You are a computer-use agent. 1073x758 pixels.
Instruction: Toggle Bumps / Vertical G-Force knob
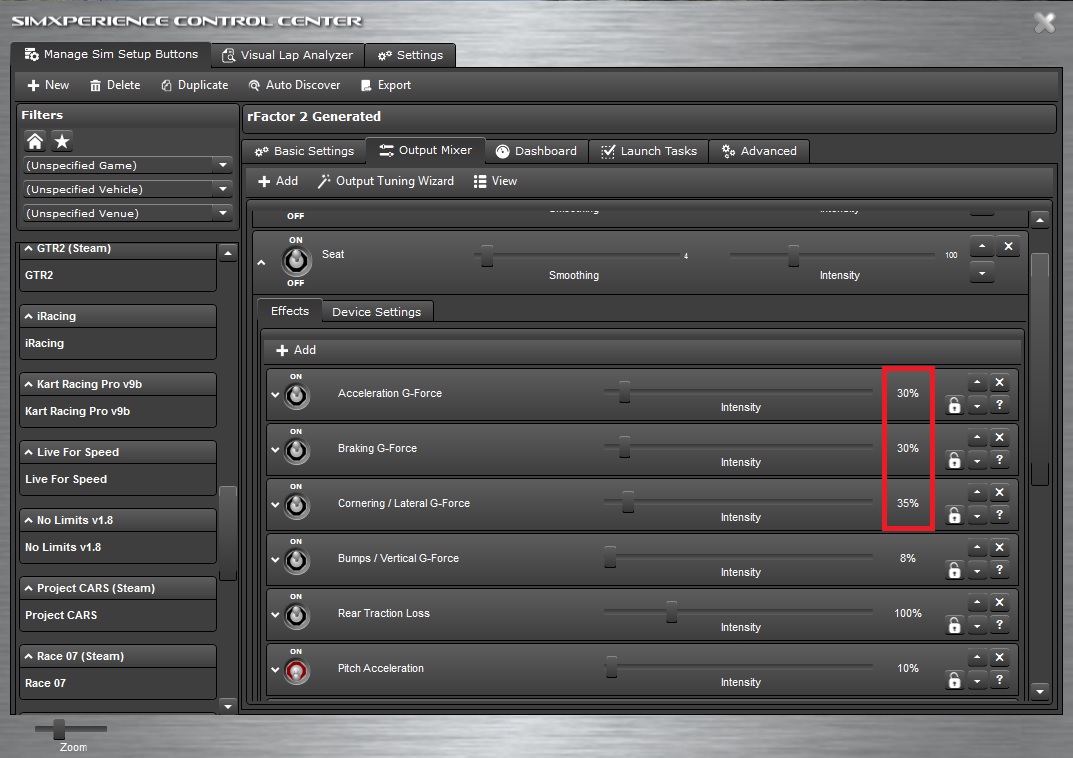(x=296, y=561)
